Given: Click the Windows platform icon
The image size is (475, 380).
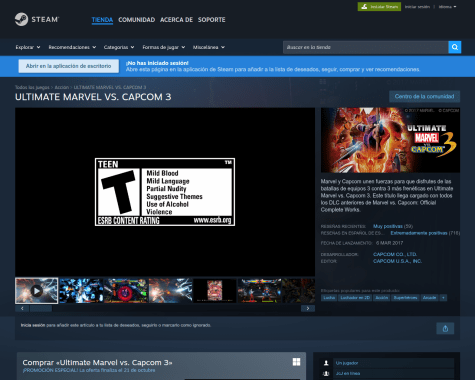Looking at the screenshot, I should [296, 362].
